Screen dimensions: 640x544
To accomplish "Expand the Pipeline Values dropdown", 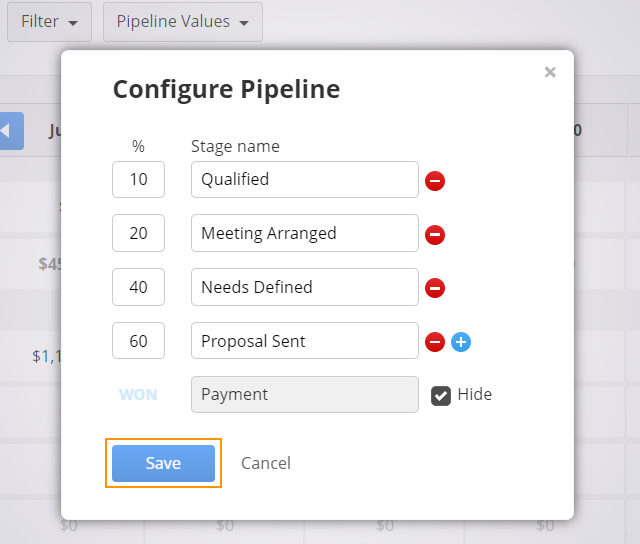I will [x=183, y=22].
